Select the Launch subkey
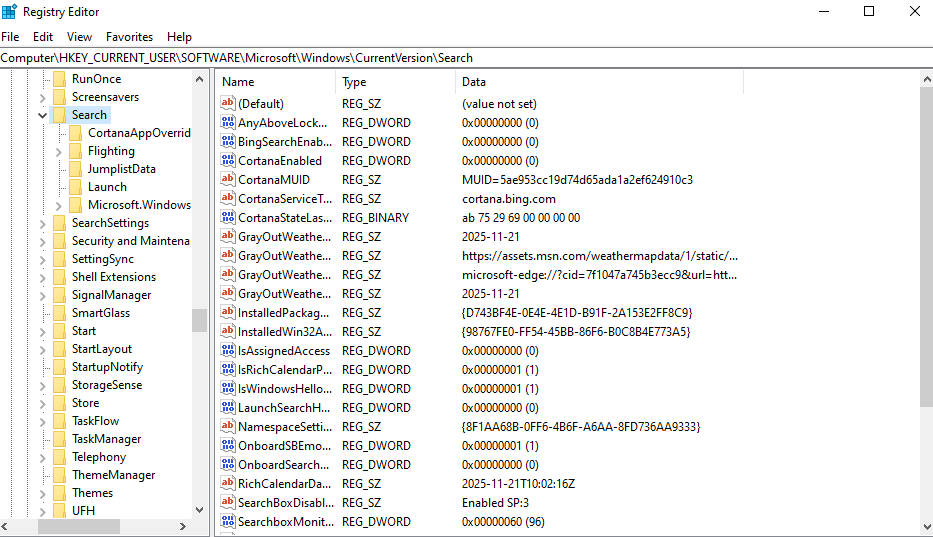Viewport: 933px width, 537px height. click(x=107, y=187)
